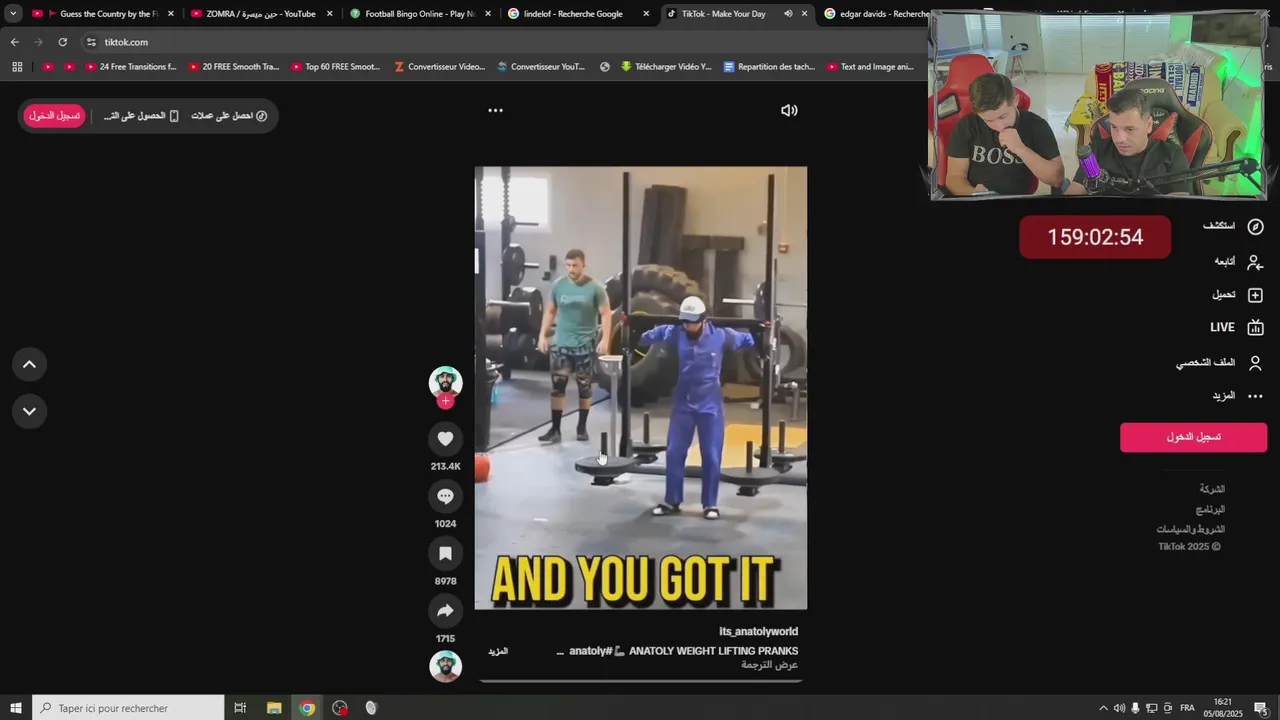
Task: Click the Taper ici pour rechercher box
Action: point(128,708)
